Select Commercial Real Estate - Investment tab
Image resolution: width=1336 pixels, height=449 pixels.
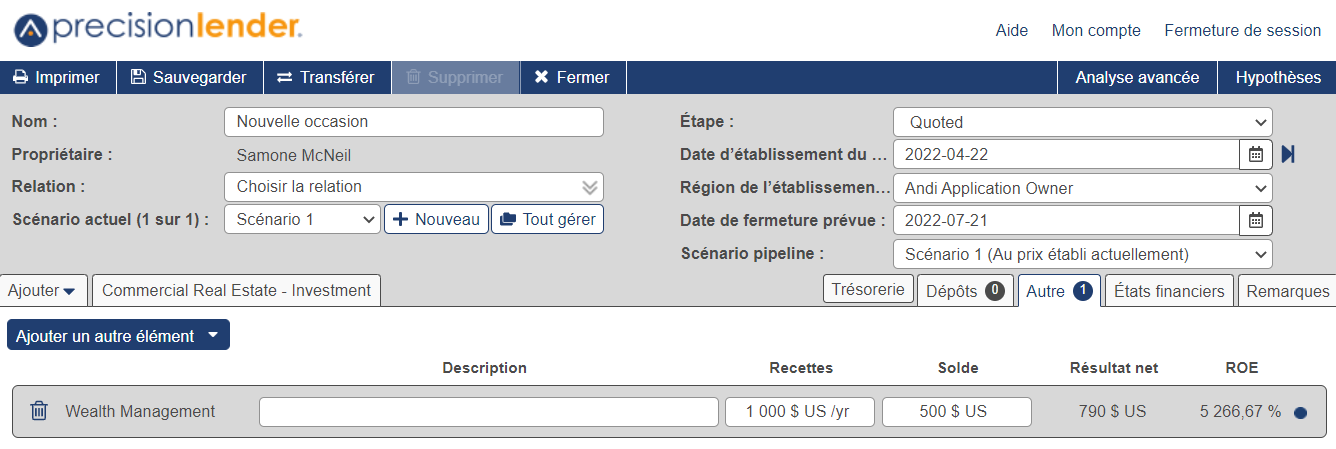[236, 290]
